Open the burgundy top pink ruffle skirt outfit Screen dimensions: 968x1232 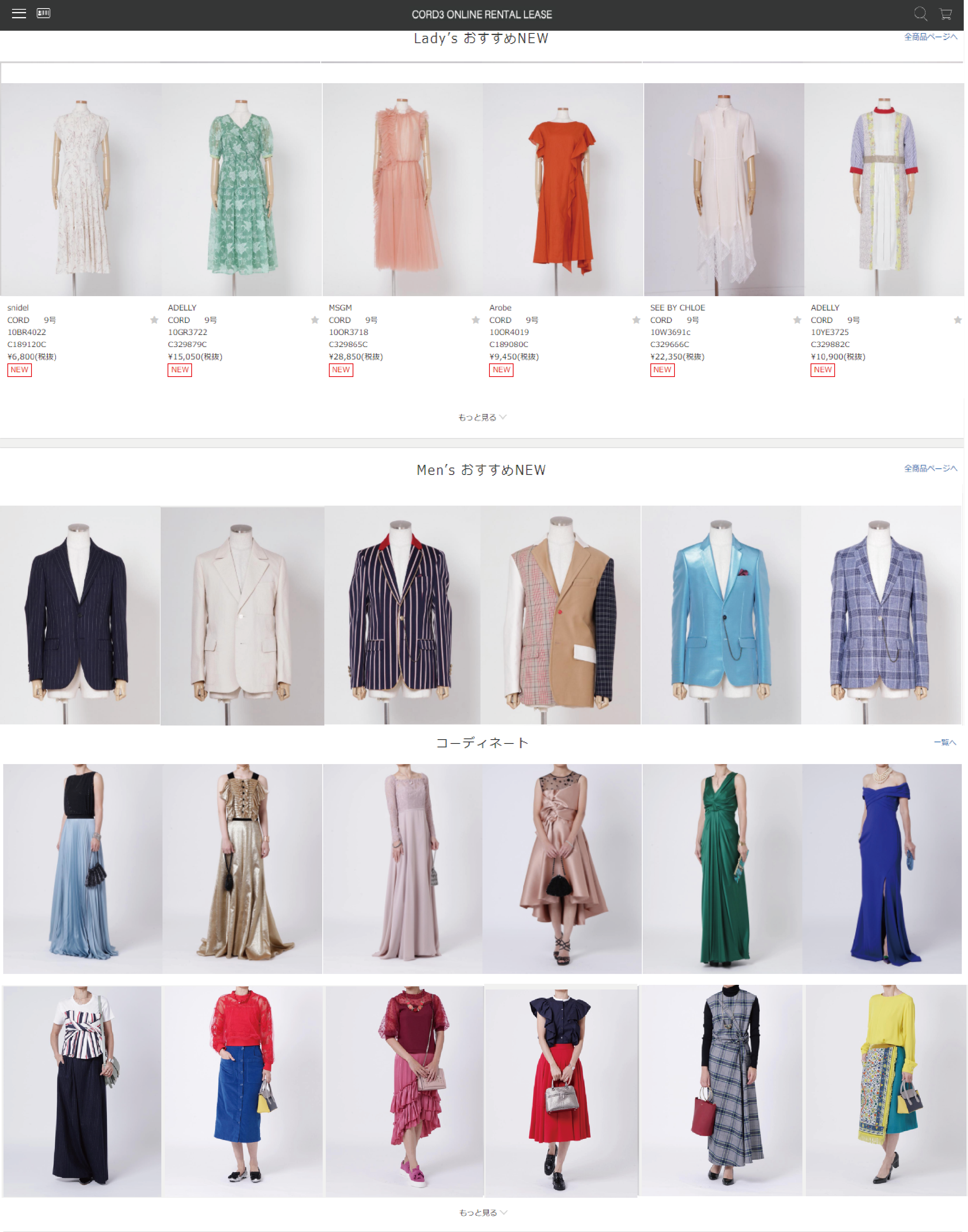405,1092
